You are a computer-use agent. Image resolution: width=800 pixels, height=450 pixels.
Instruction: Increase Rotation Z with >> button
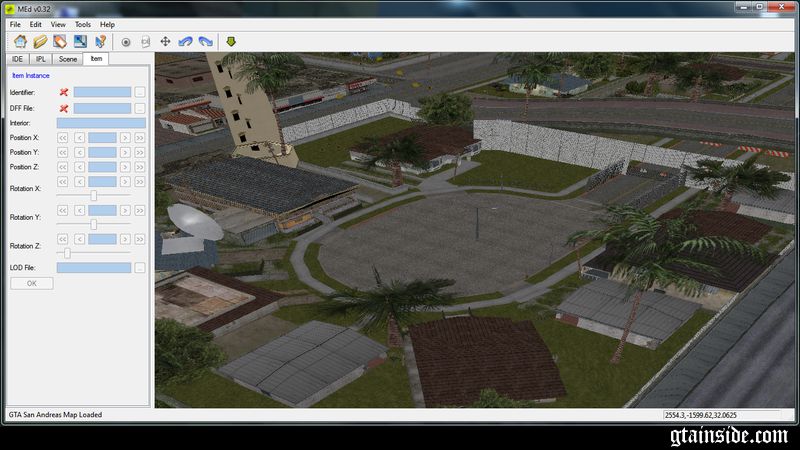click(x=140, y=239)
